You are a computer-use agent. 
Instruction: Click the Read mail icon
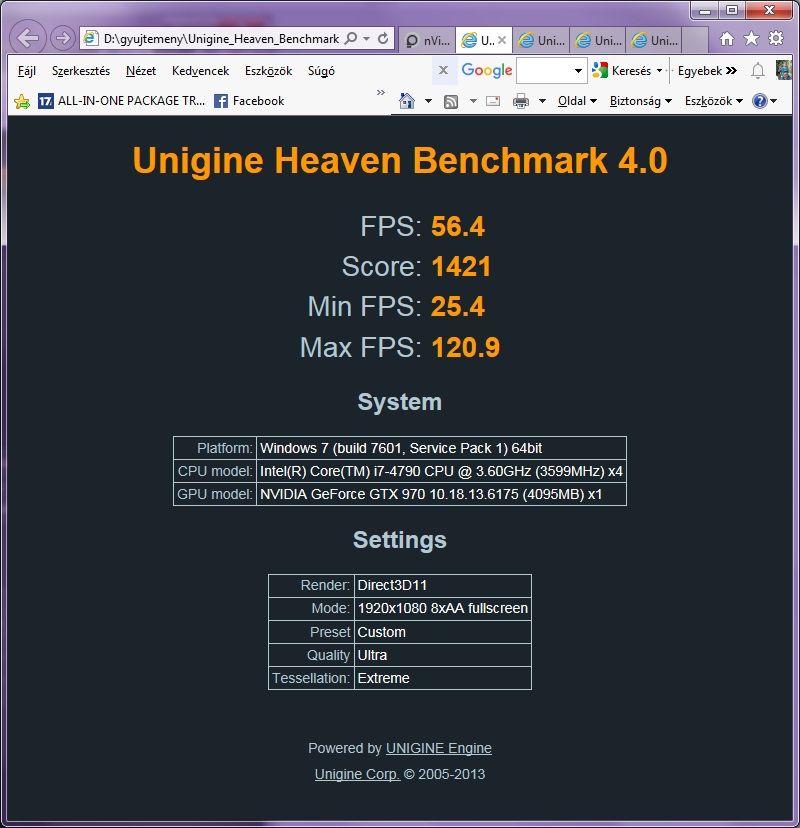coord(493,101)
